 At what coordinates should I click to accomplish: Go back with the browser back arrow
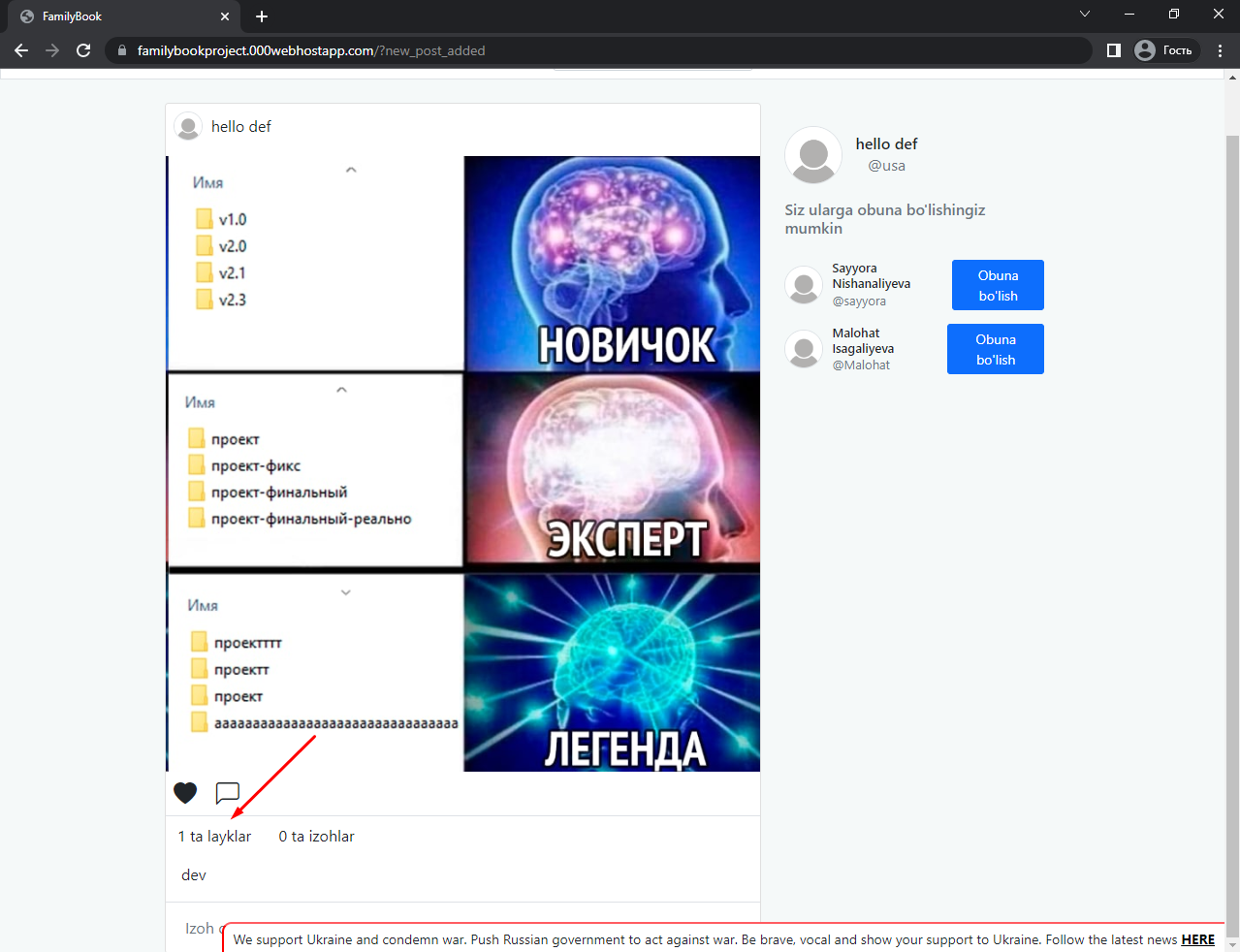coord(21,50)
